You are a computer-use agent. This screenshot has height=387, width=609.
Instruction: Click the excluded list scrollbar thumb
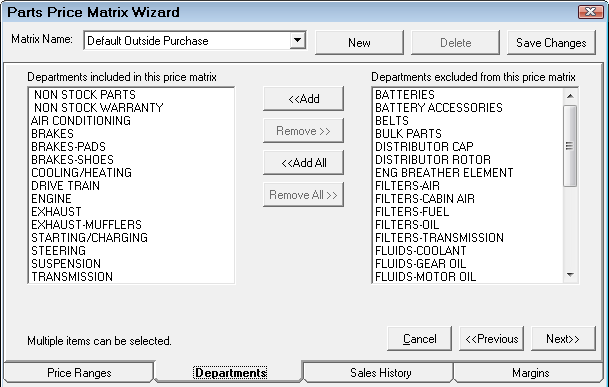(570, 146)
